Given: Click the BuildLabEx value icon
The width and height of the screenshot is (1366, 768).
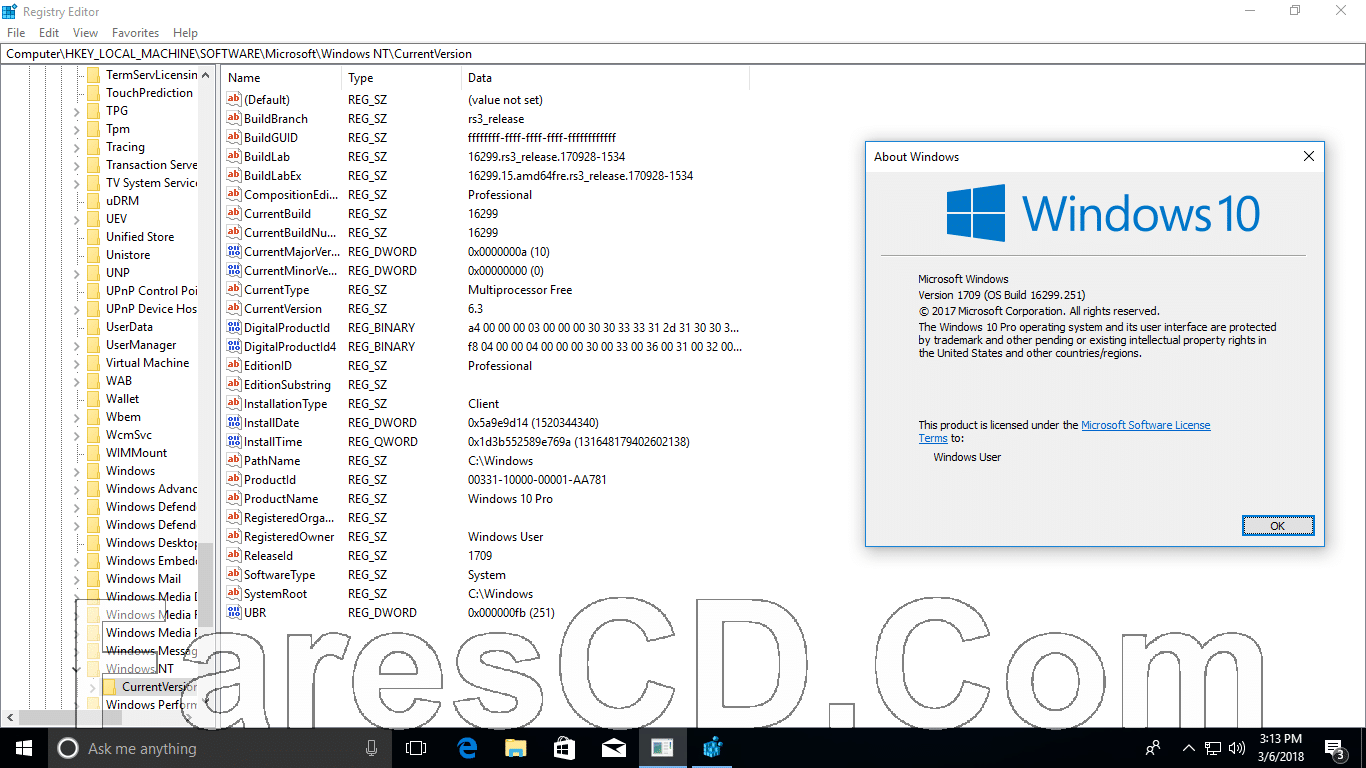Looking at the screenshot, I should click(234, 176).
